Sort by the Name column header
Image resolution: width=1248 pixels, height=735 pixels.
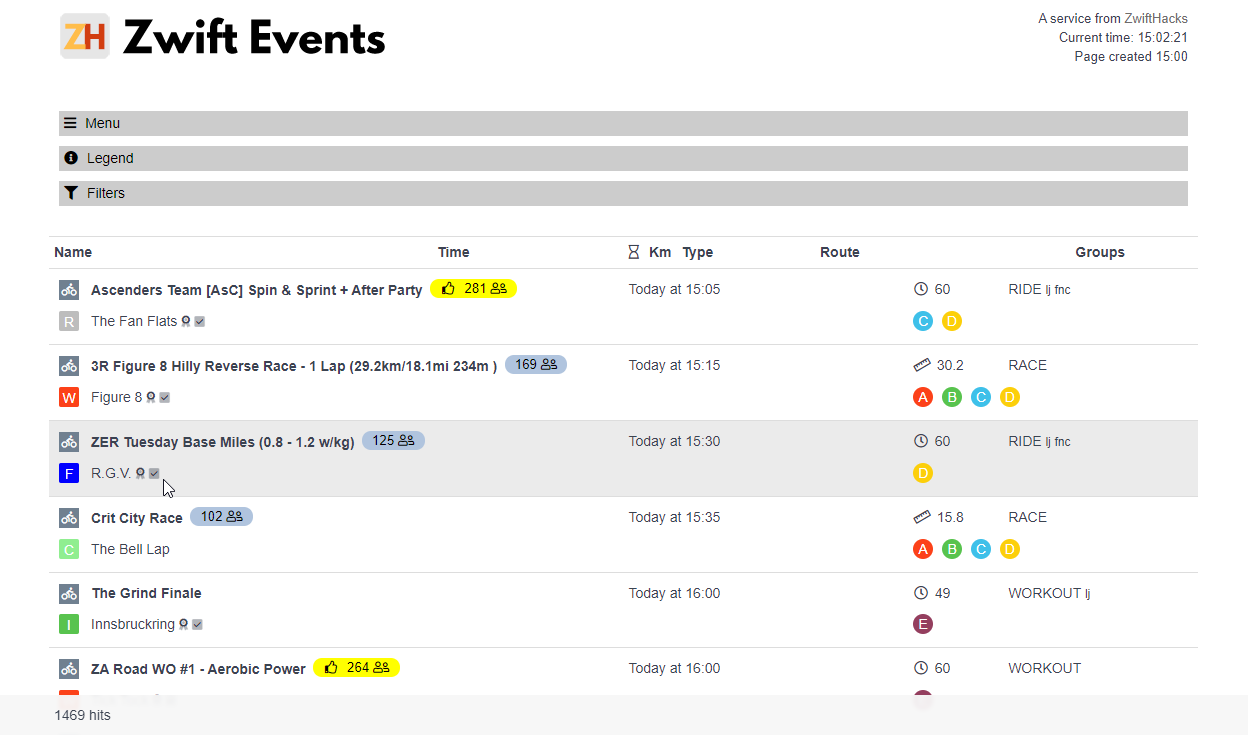(x=73, y=252)
